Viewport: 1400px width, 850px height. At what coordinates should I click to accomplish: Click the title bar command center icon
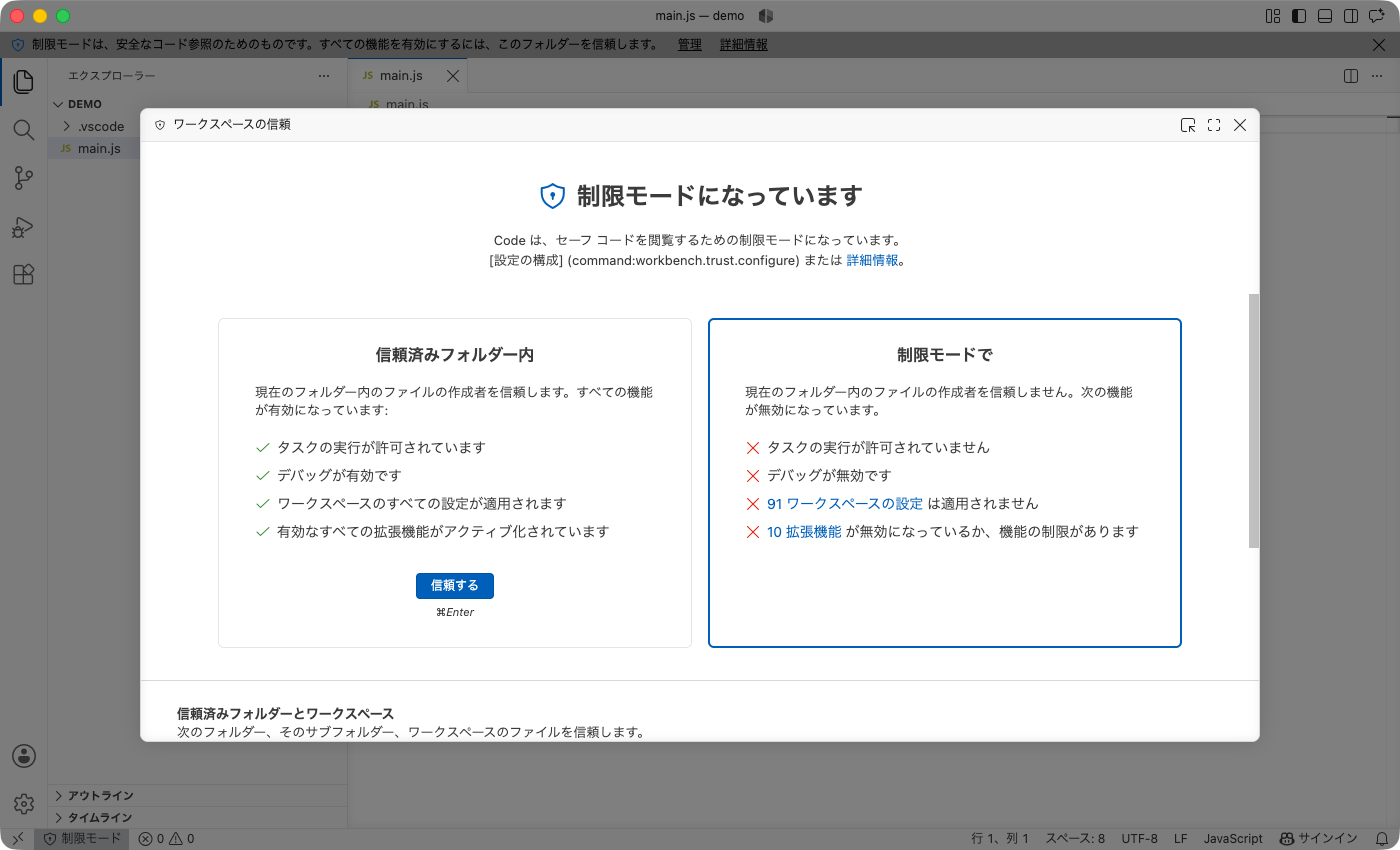pos(766,16)
